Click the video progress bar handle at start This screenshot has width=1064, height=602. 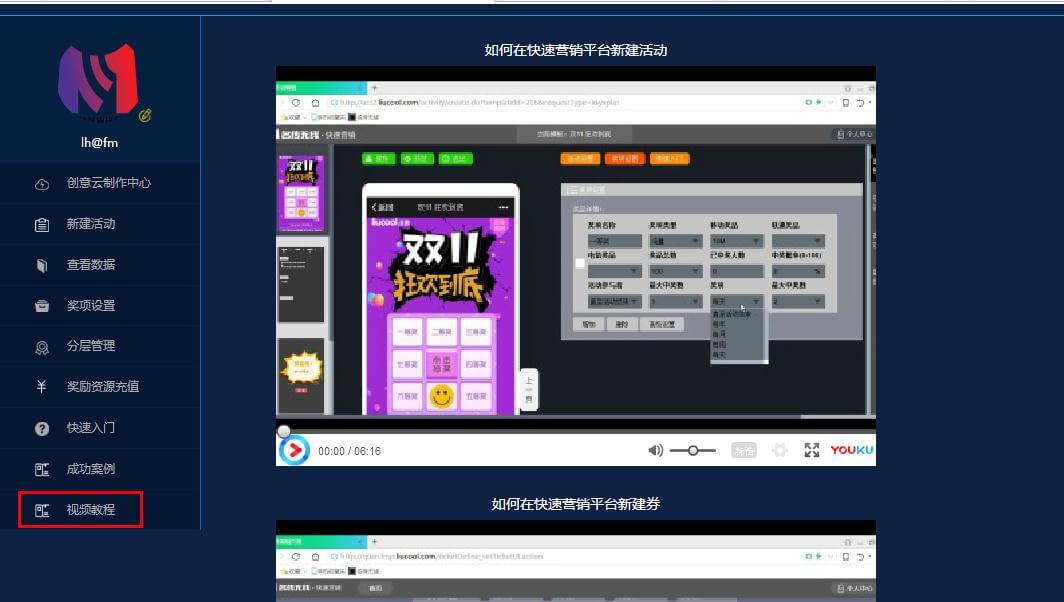[284, 431]
